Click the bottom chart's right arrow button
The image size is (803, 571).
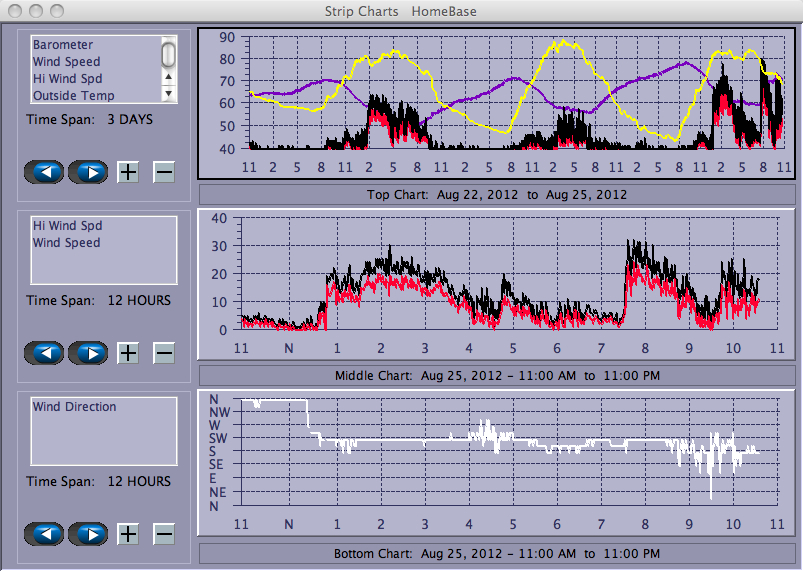coord(87,534)
